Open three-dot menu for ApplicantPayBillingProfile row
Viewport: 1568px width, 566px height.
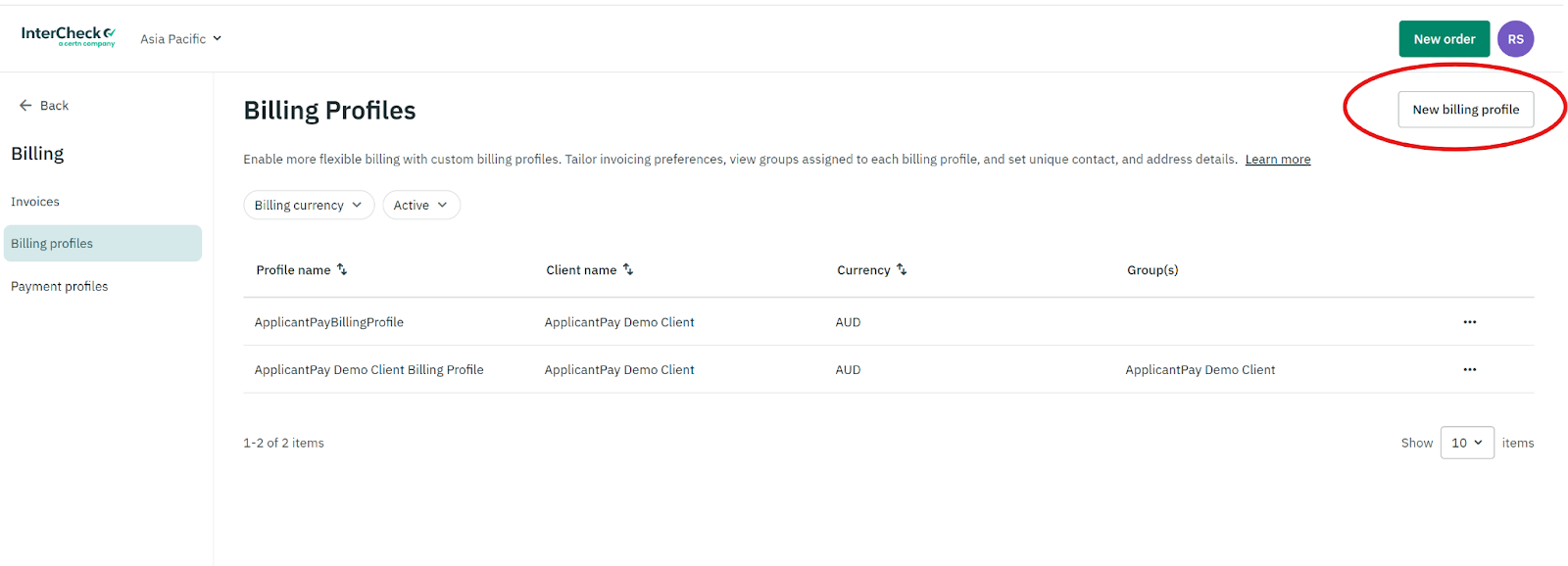pyautogui.click(x=1469, y=322)
